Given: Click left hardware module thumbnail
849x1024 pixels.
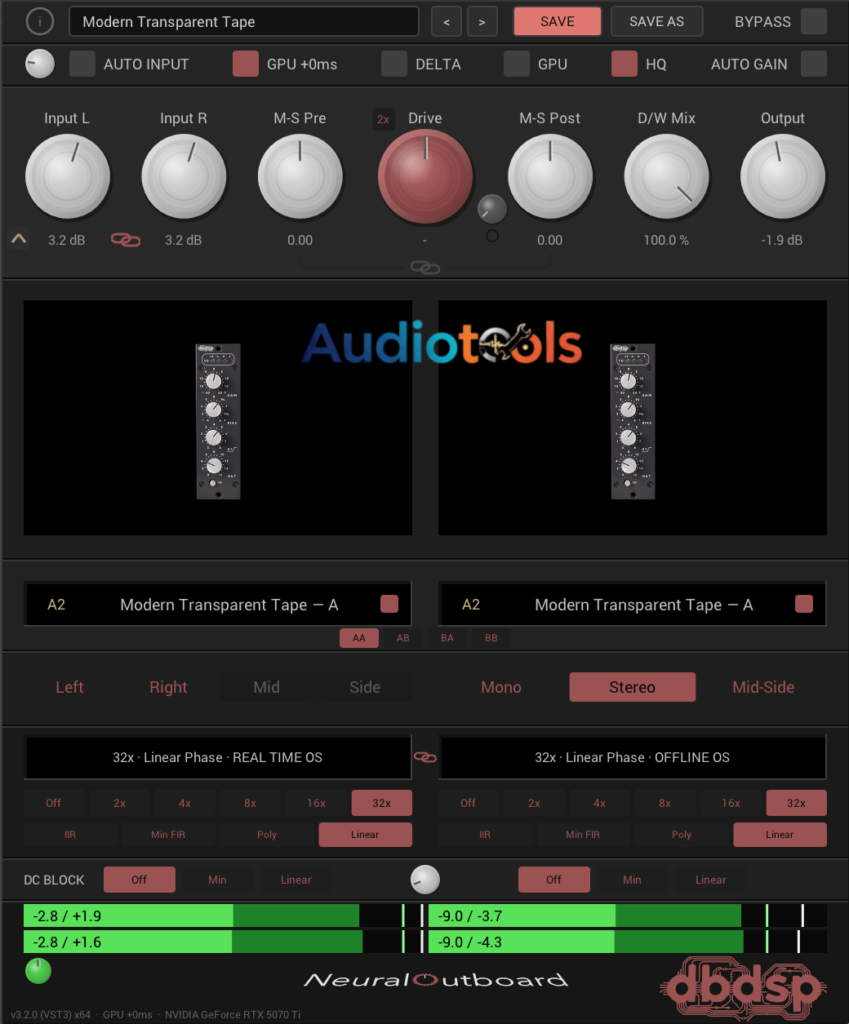Looking at the screenshot, I should (x=218, y=421).
